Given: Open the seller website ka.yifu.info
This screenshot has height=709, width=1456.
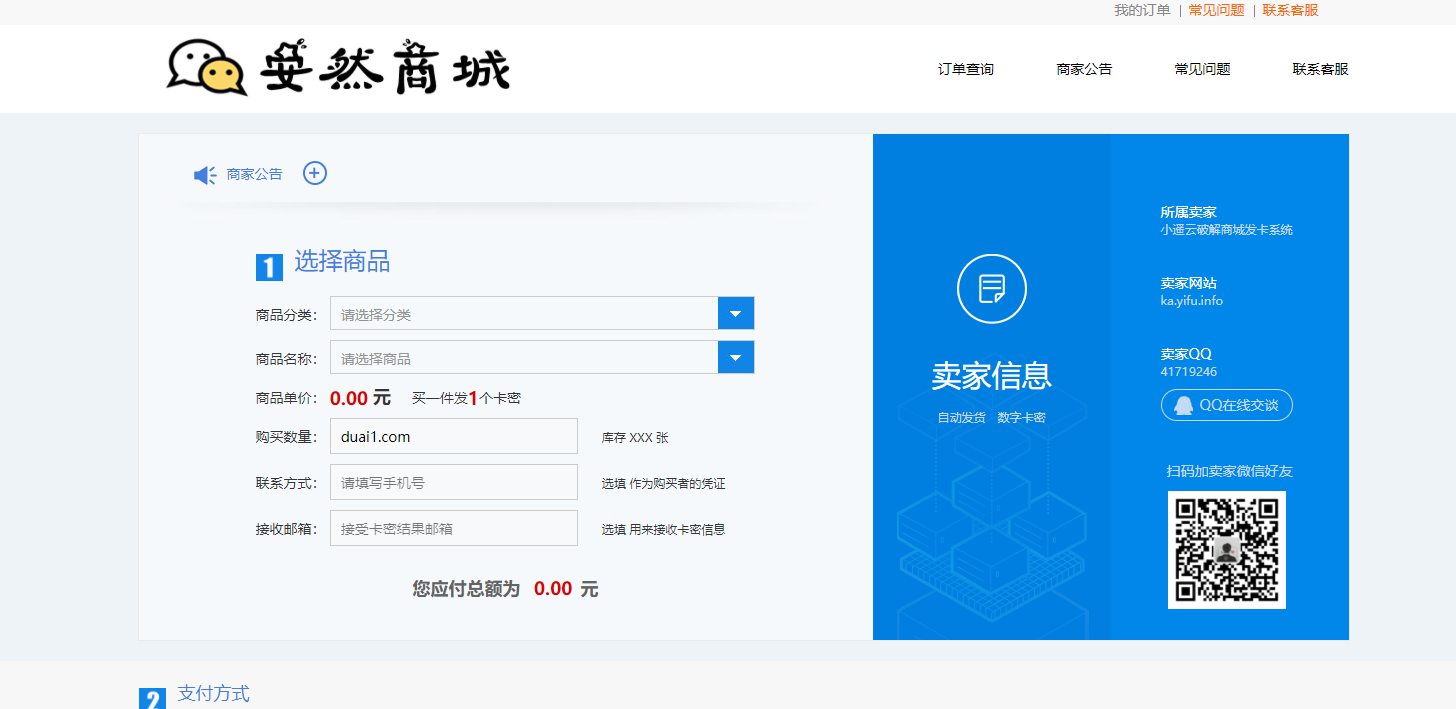Looking at the screenshot, I should pyautogui.click(x=1191, y=299).
